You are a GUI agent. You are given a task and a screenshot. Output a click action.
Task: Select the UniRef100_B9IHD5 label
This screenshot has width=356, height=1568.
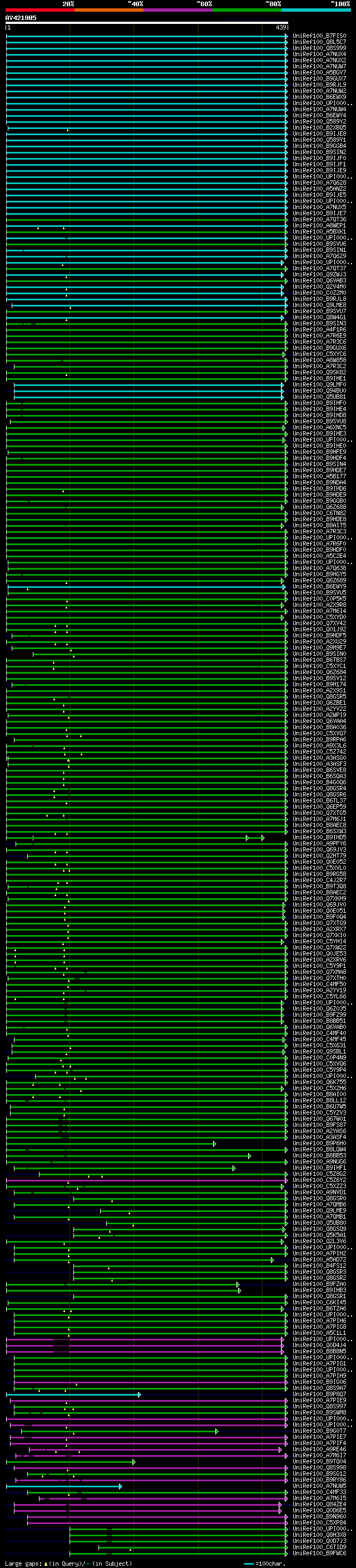click(x=319, y=837)
